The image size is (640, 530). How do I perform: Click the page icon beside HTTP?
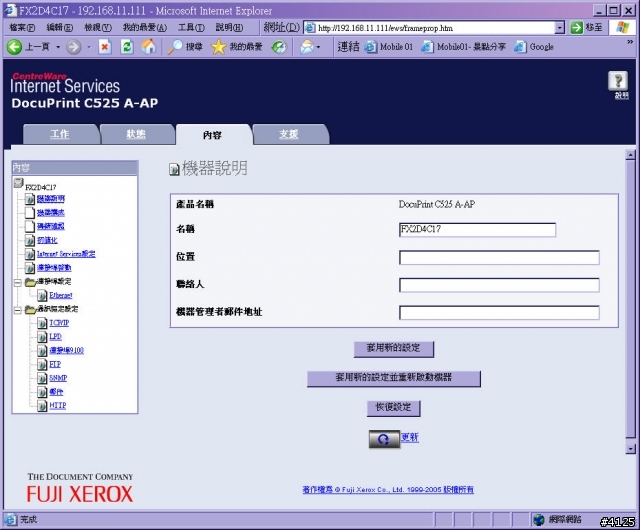coord(42,406)
